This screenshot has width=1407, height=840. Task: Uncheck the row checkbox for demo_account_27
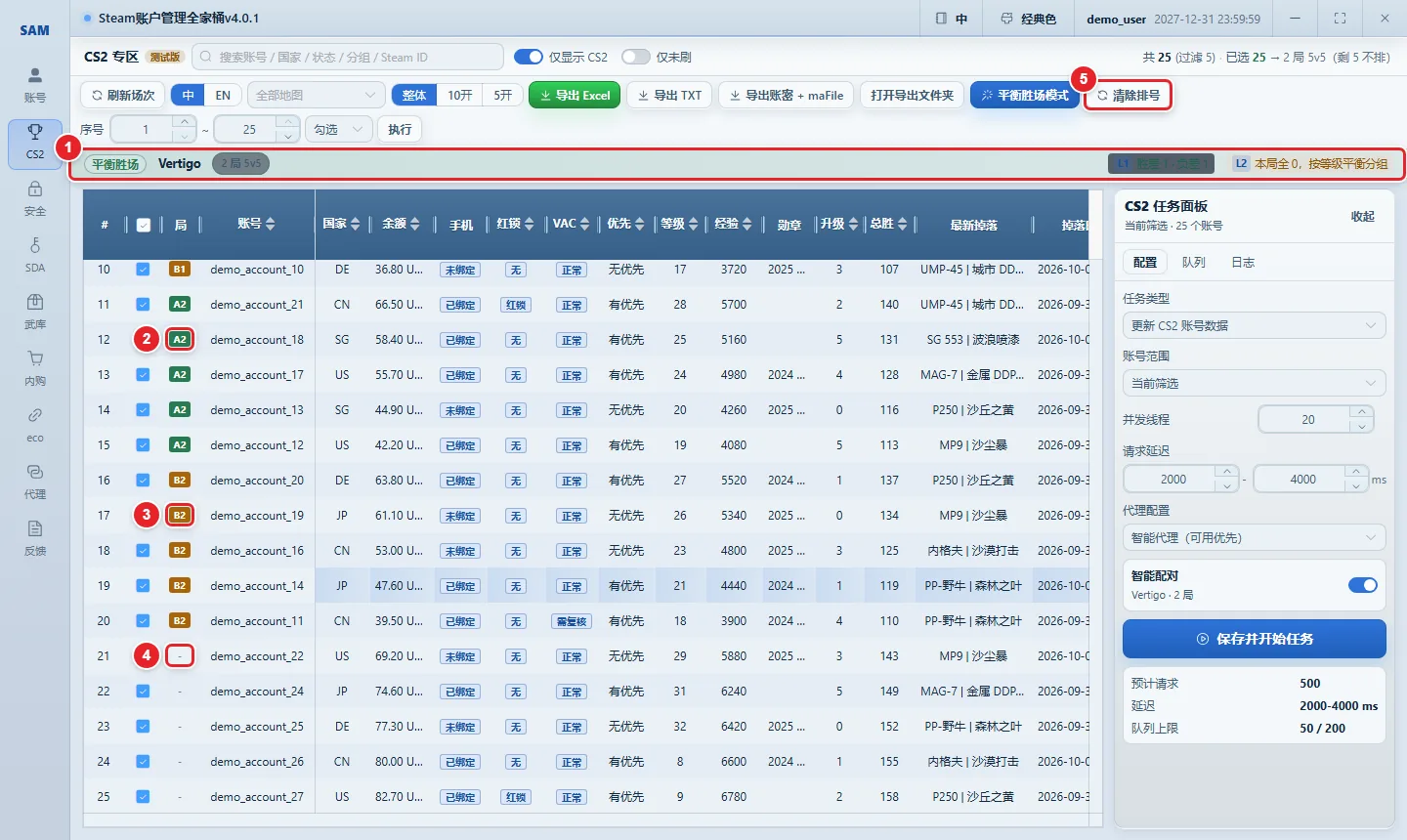143,796
